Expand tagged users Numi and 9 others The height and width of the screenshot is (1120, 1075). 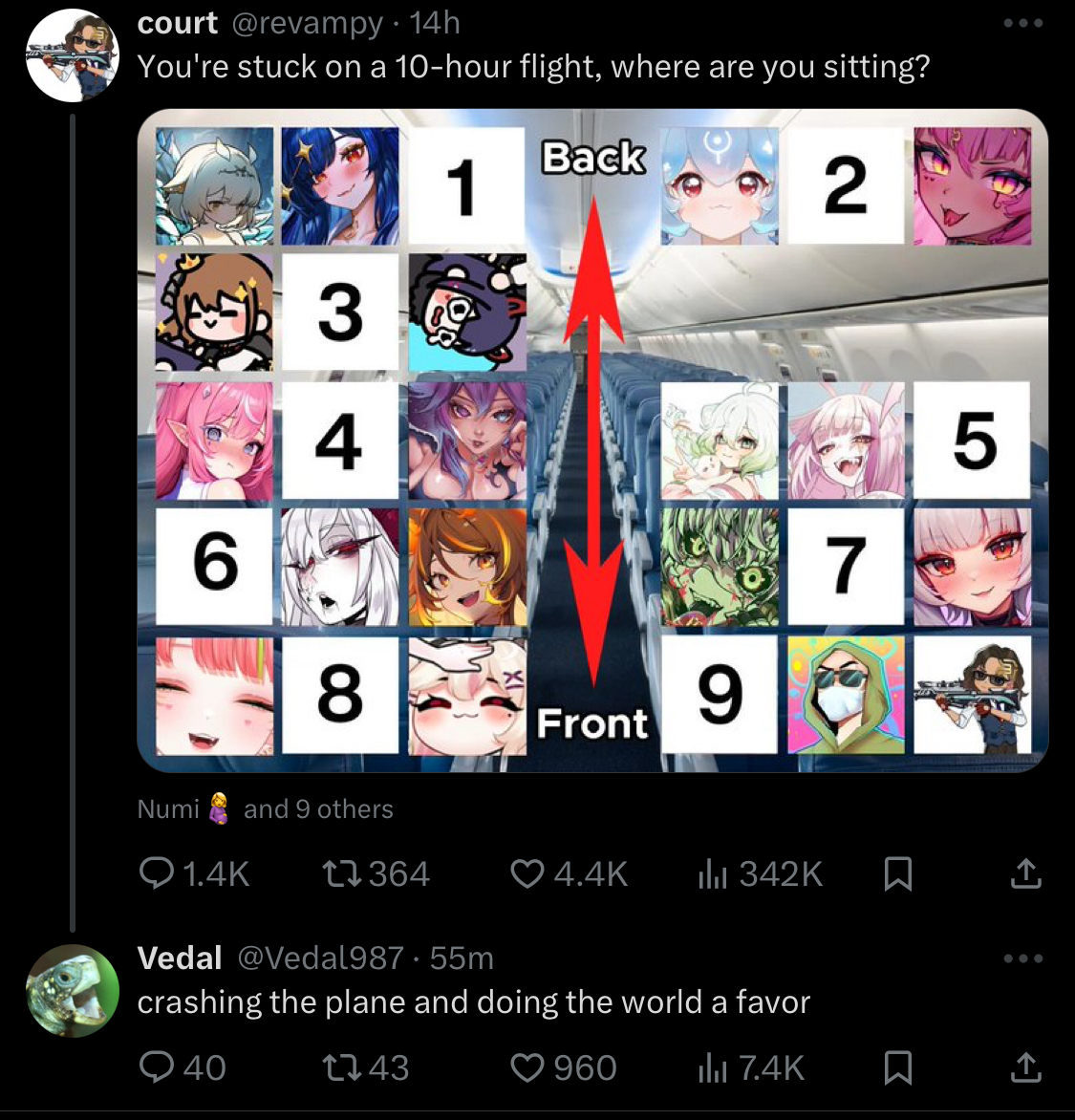click(265, 808)
